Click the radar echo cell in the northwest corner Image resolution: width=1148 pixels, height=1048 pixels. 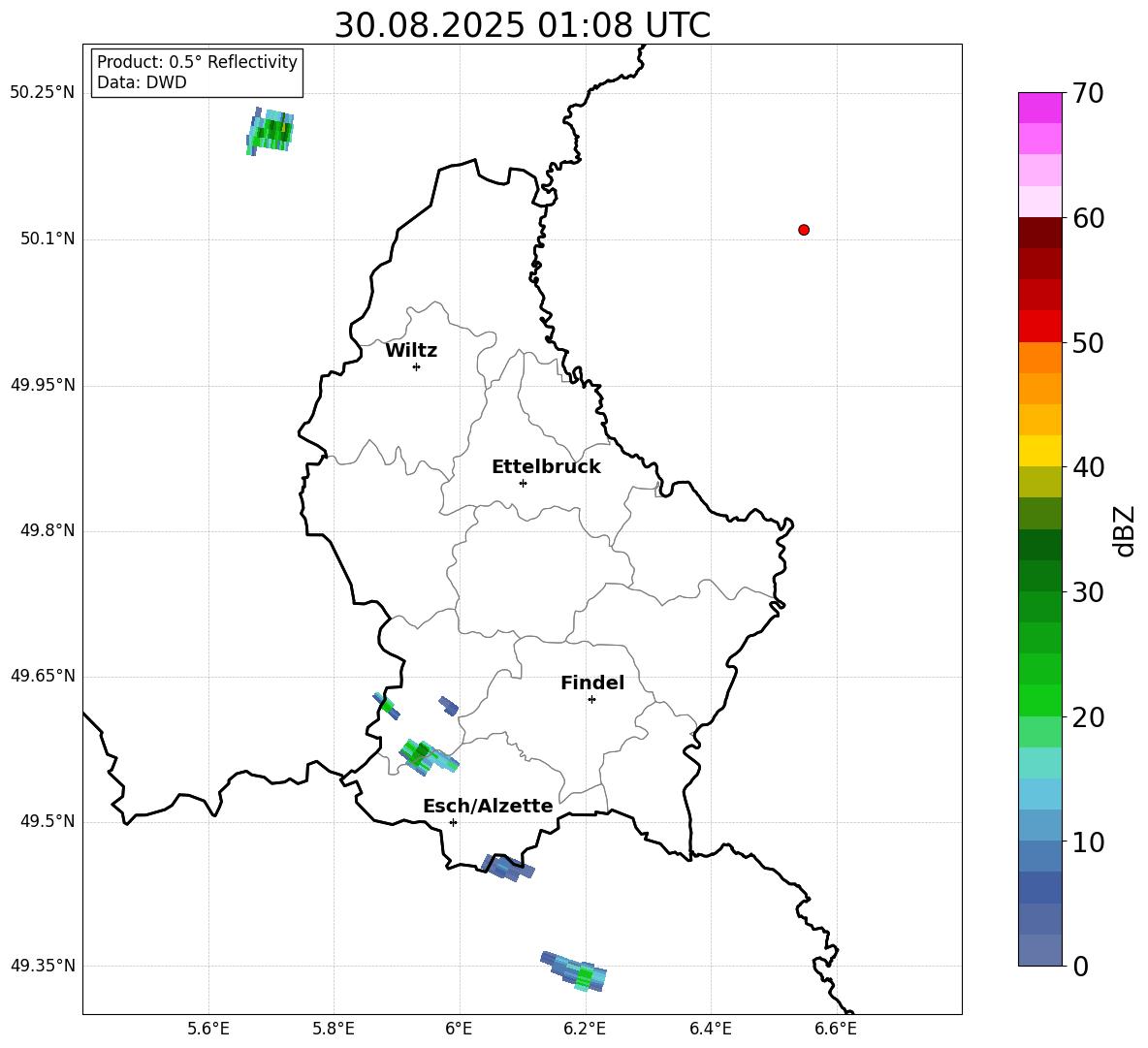270,131
